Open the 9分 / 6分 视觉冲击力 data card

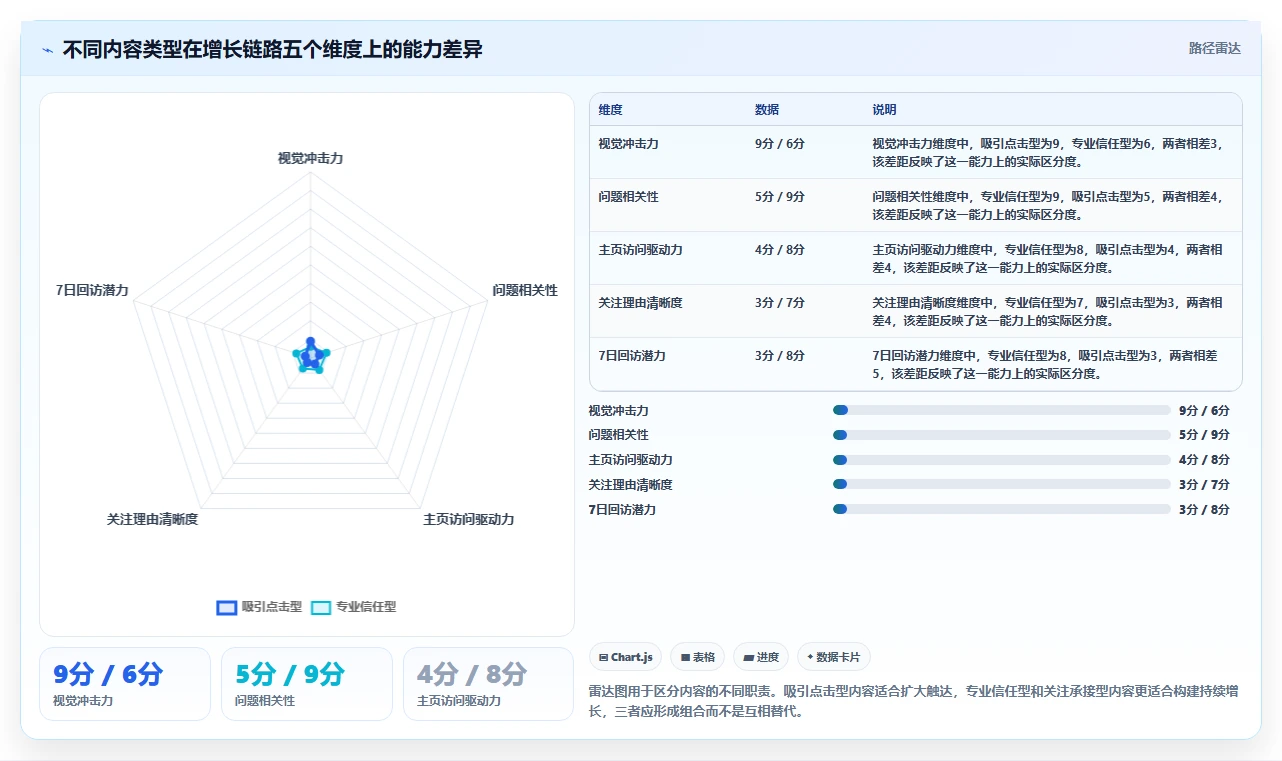pyautogui.click(x=125, y=684)
